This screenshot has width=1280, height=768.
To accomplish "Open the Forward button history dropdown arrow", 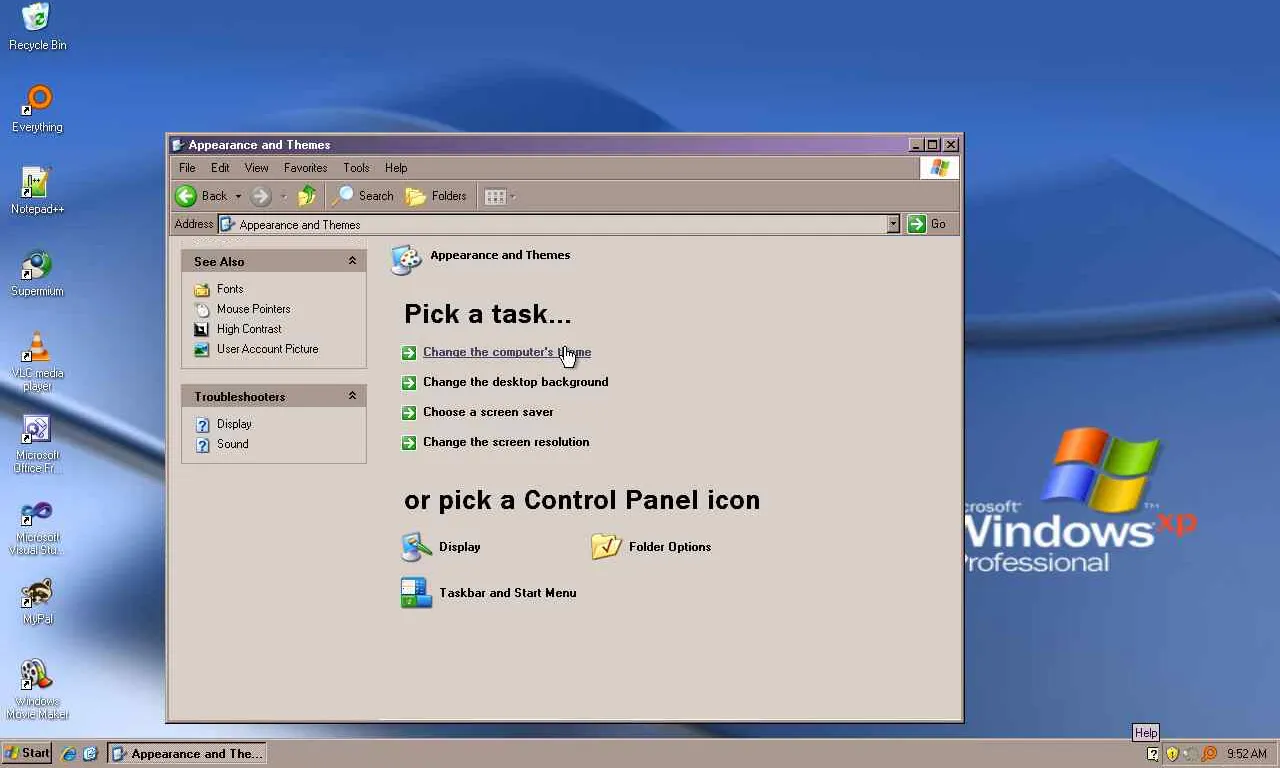I will point(283,196).
